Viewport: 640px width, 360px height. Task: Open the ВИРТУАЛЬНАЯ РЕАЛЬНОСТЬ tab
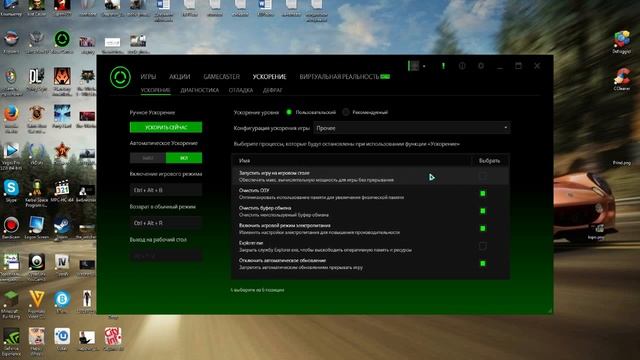pyautogui.click(x=339, y=77)
